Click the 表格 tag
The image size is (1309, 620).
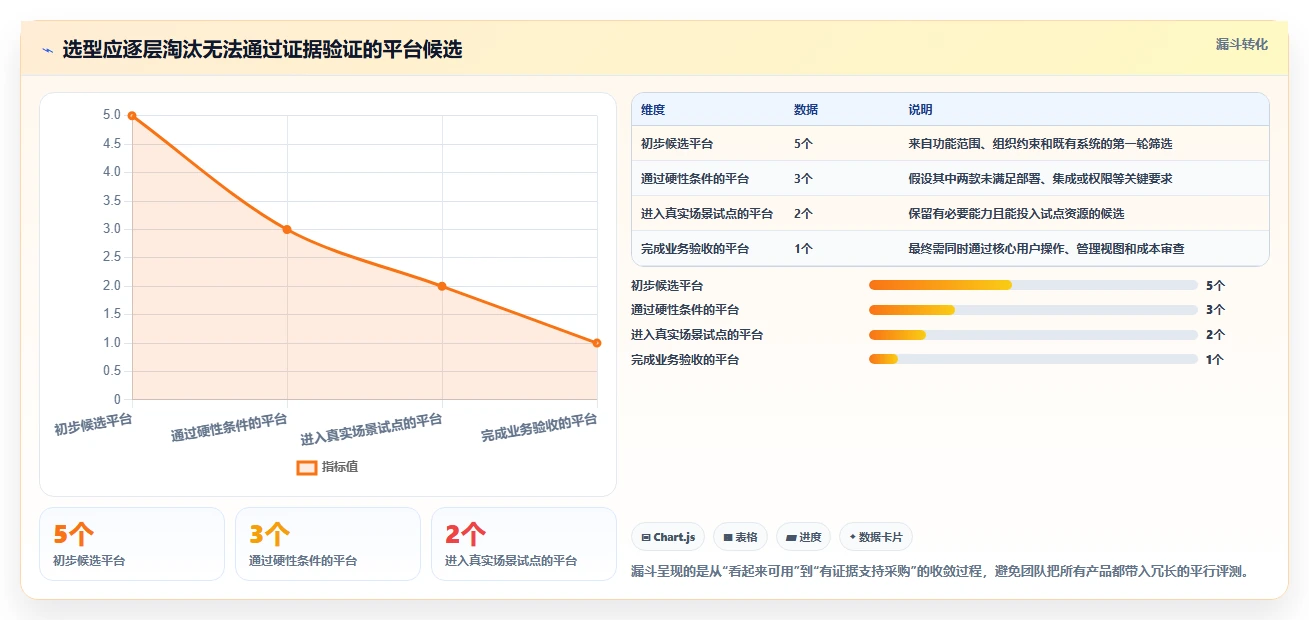[740, 537]
